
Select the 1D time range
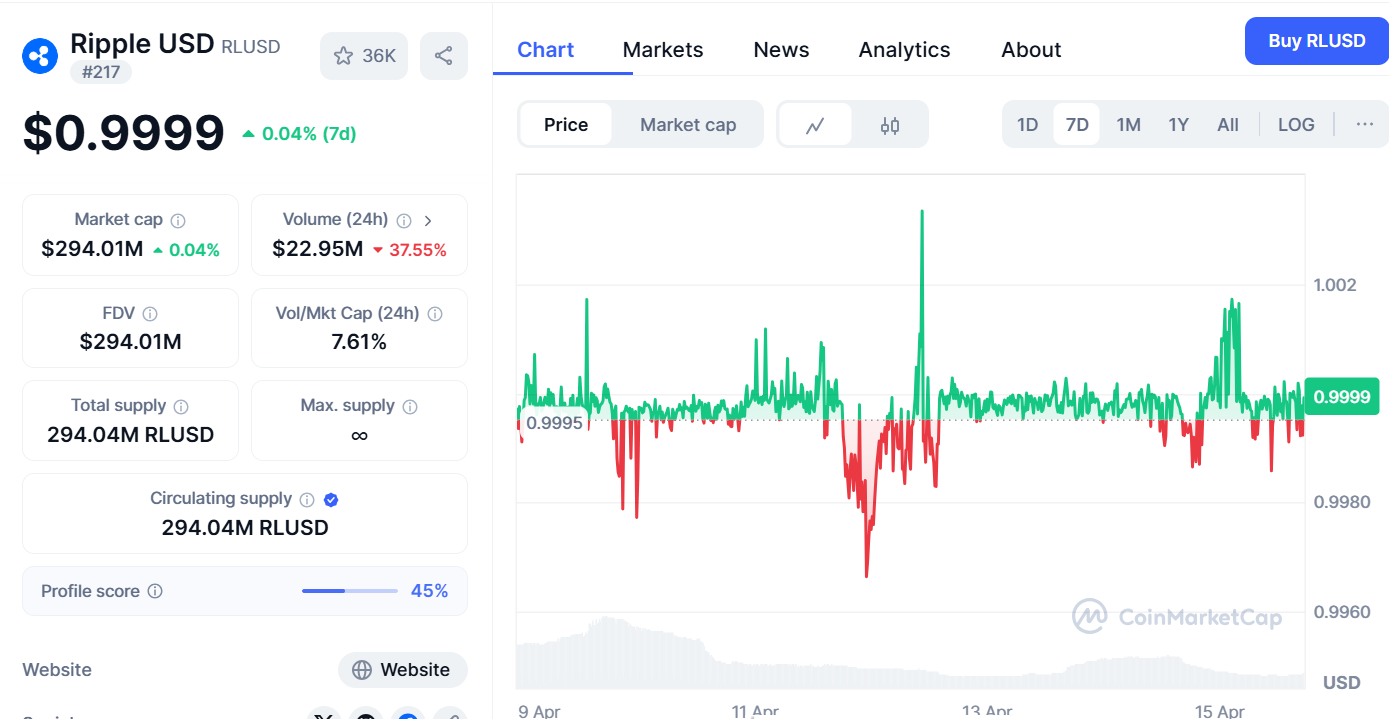pyautogui.click(x=1027, y=125)
